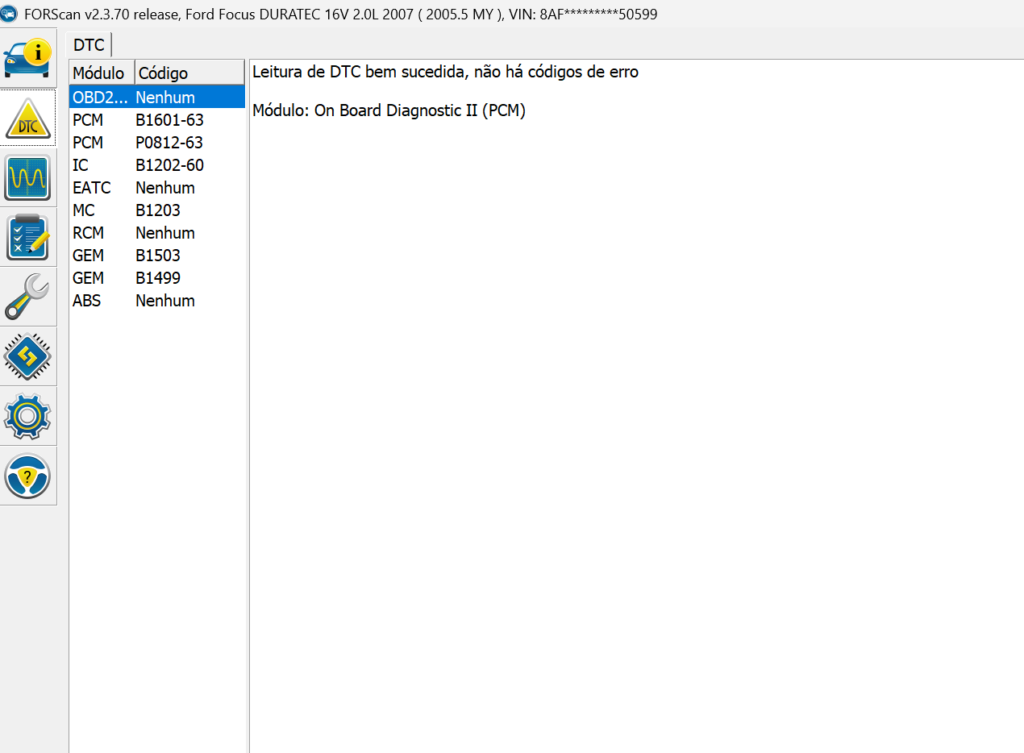Open the vehicle information section icon

tap(28, 59)
